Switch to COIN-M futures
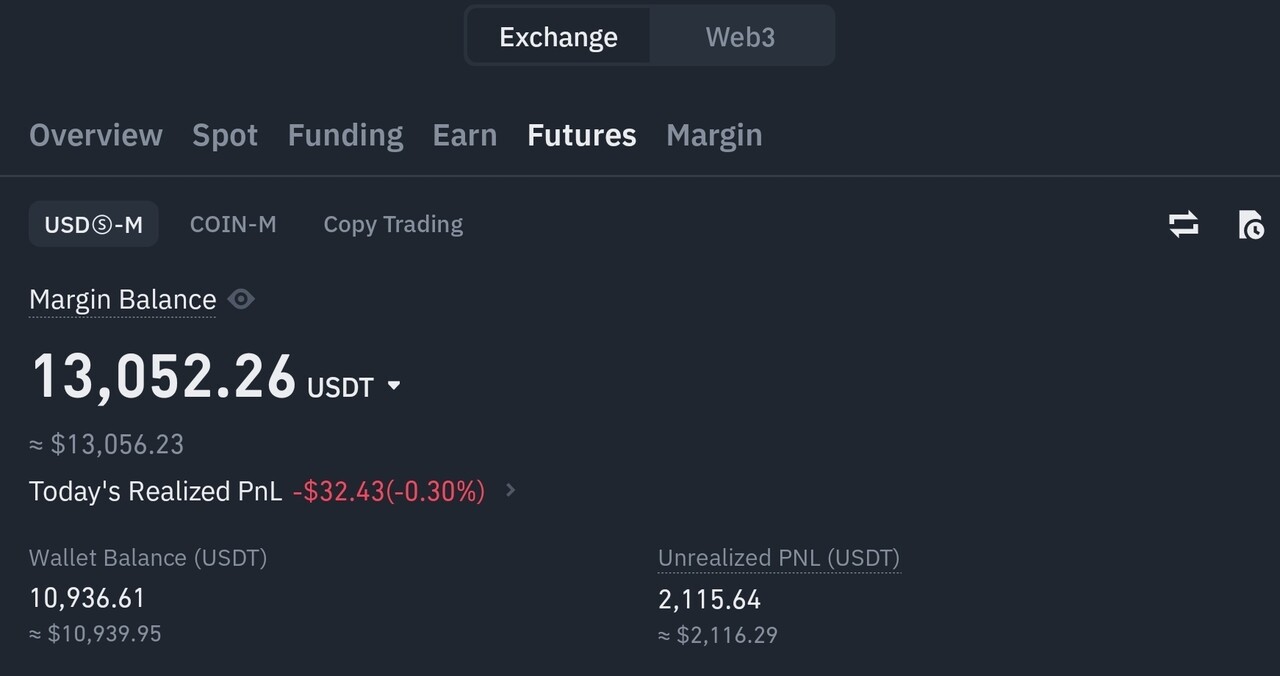 (x=233, y=224)
